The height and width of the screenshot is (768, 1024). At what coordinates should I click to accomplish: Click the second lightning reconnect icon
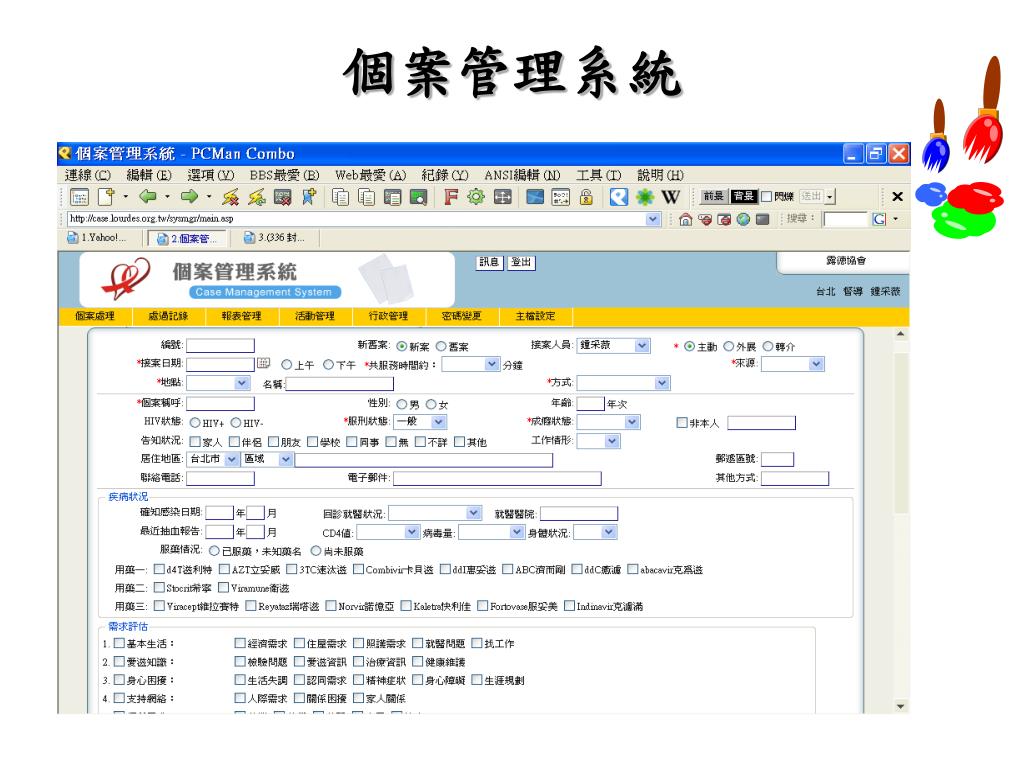tap(257, 197)
